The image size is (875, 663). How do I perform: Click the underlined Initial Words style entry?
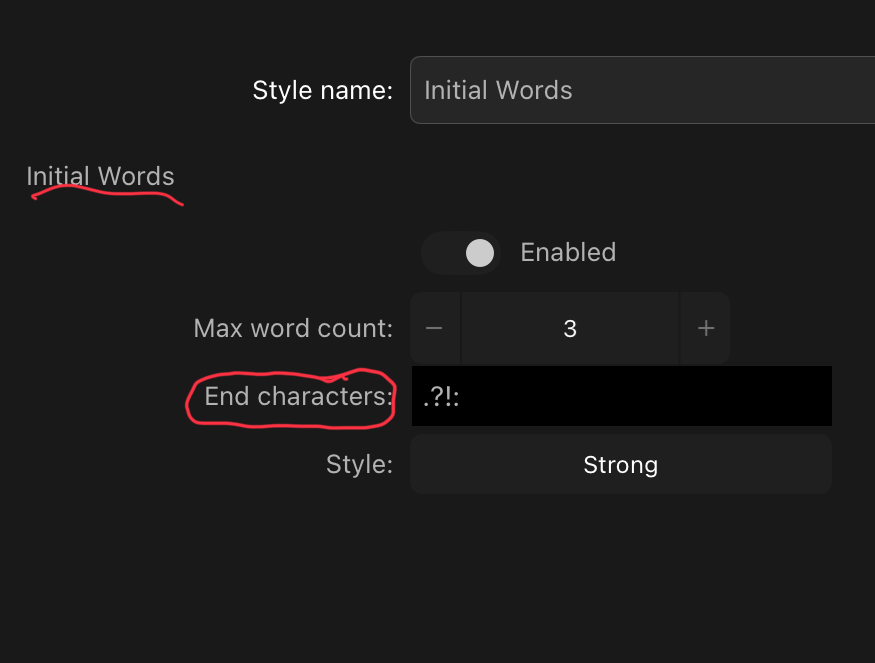pyautogui.click(x=100, y=176)
